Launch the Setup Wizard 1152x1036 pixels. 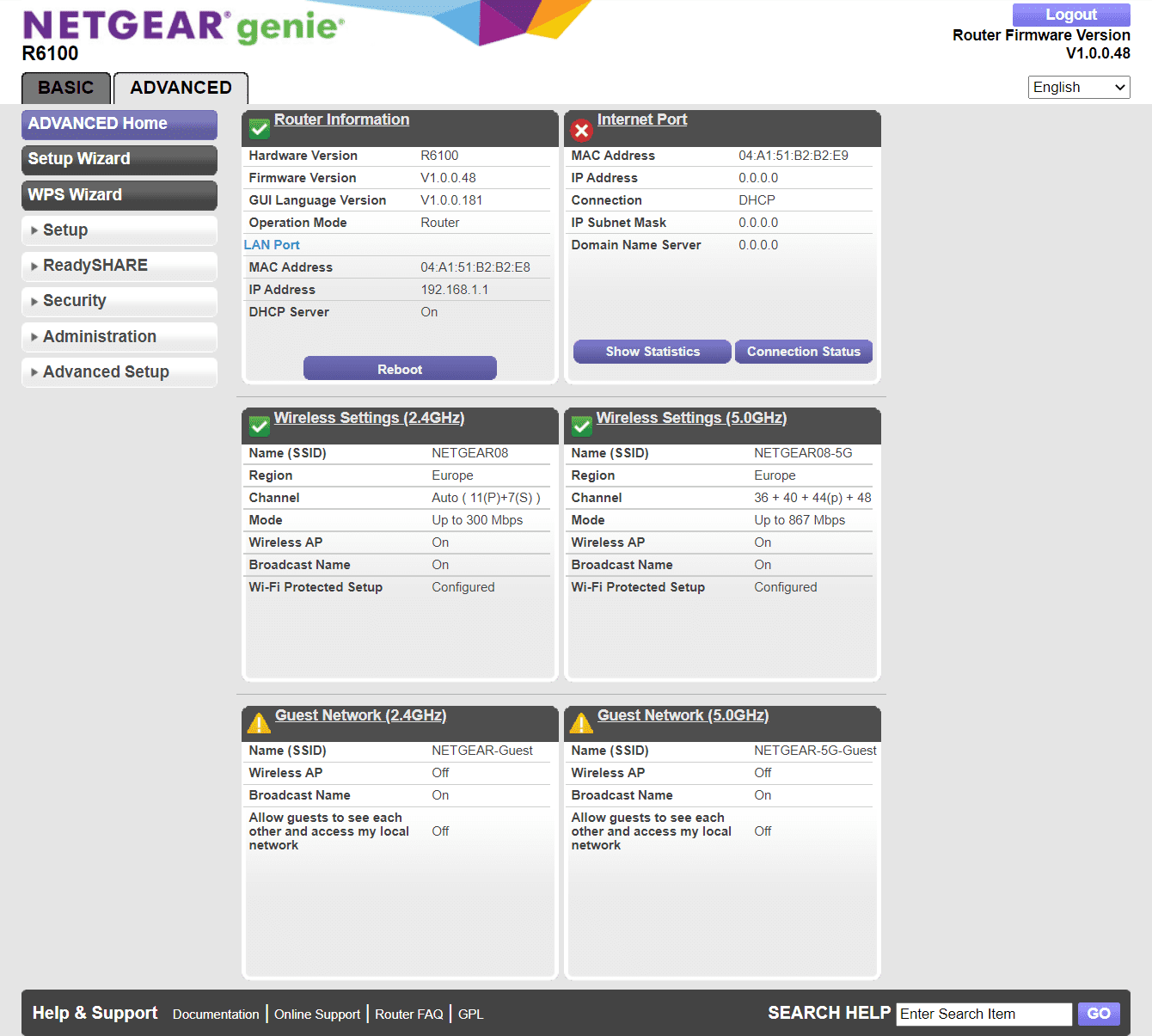[x=119, y=159]
